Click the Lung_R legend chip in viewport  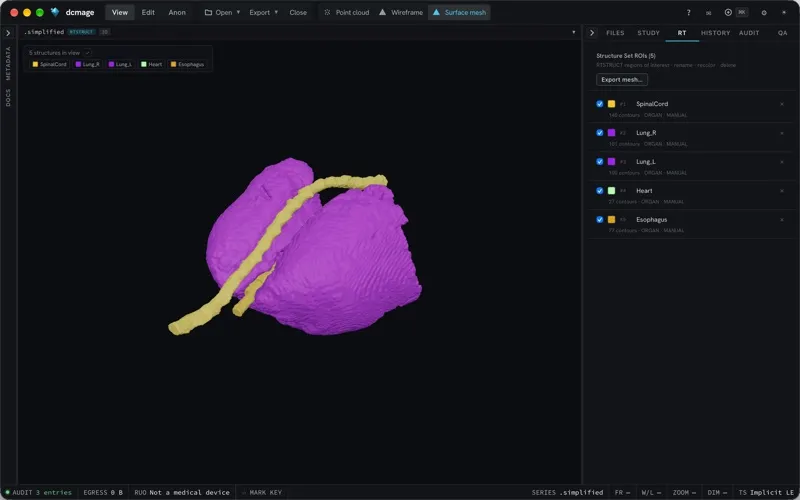(x=87, y=64)
